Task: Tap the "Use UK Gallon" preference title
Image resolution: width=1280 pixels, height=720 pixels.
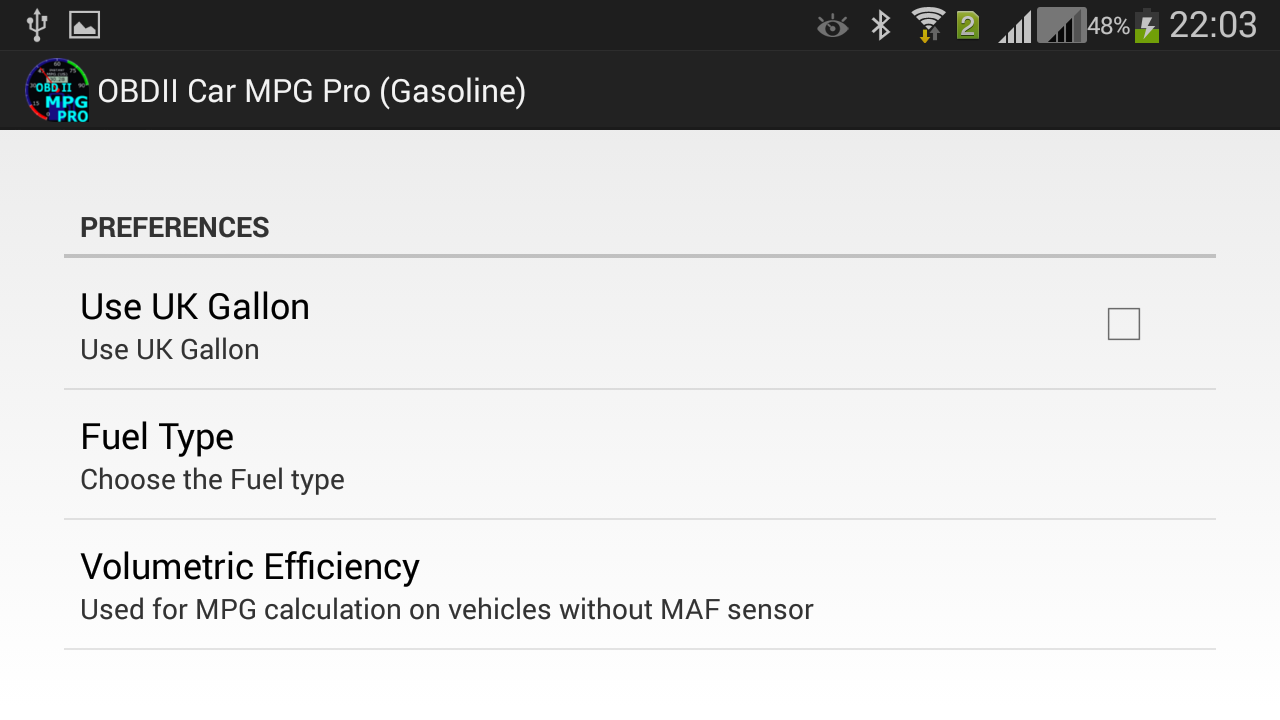Action: [195, 307]
